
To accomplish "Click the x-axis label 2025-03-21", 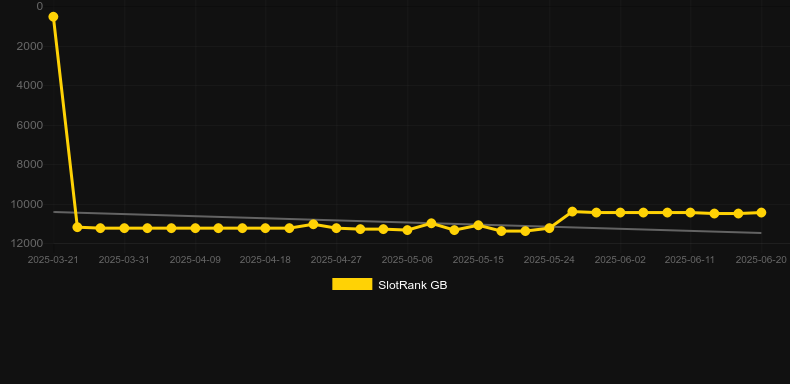I will [53, 260].
